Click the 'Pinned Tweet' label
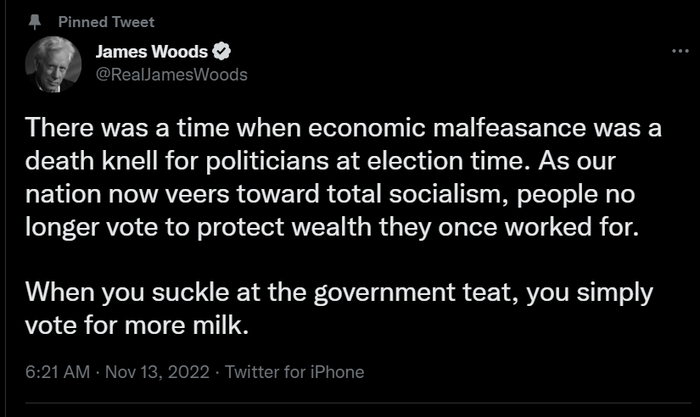Image resolution: width=700 pixels, height=417 pixels. coord(105,22)
